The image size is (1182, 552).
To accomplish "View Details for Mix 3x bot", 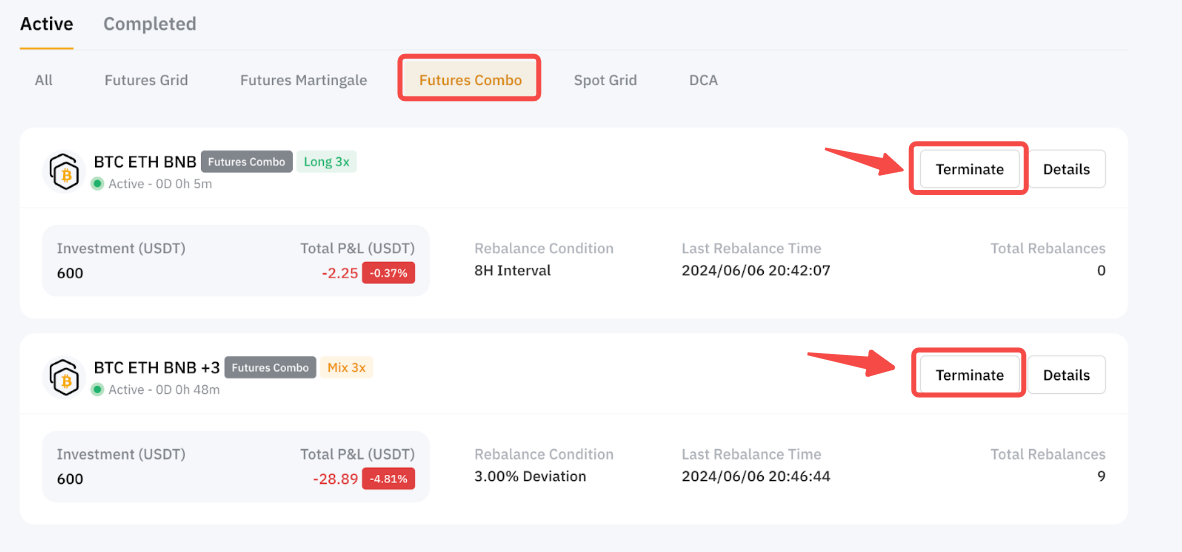I will 1066,375.
